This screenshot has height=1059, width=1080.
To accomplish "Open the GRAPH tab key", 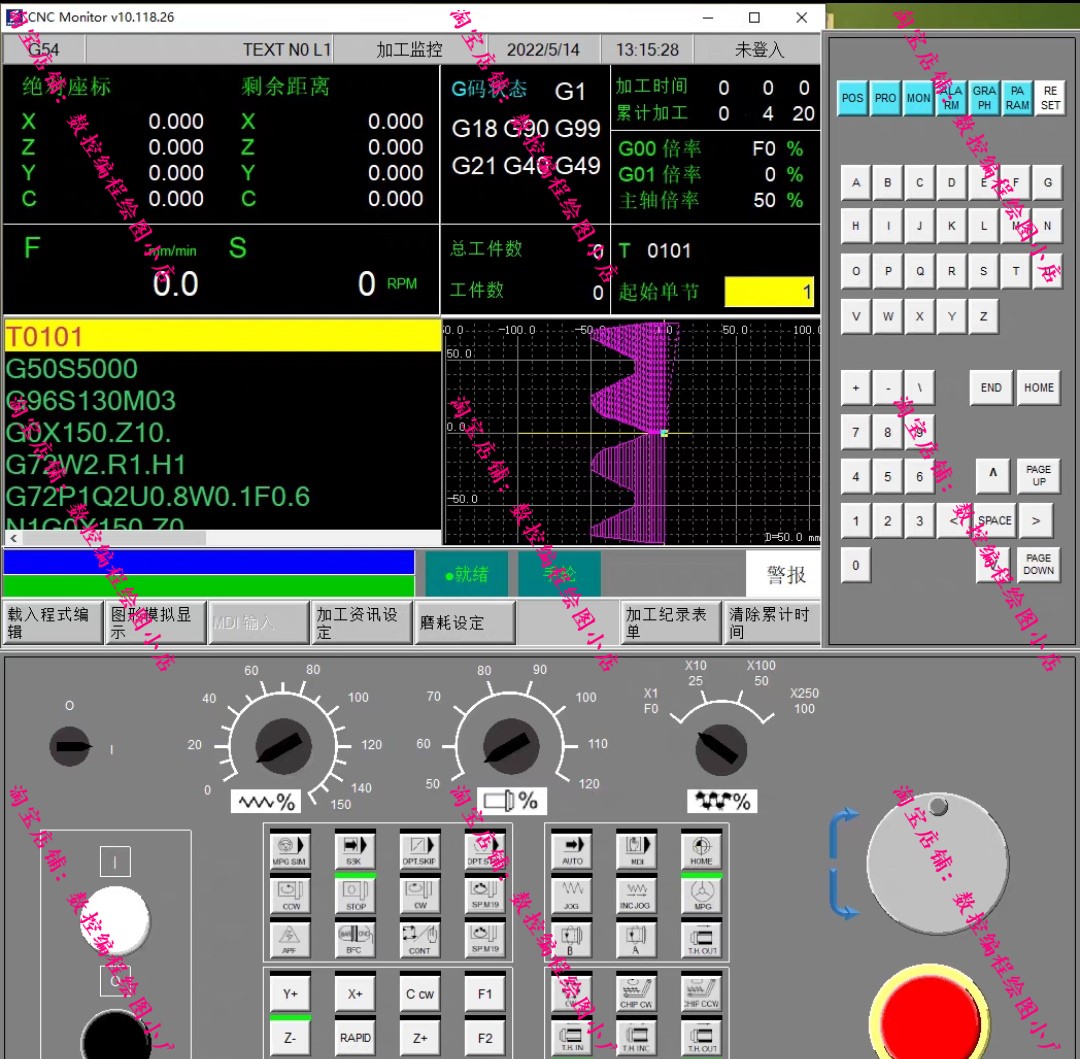I will [984, 98].
